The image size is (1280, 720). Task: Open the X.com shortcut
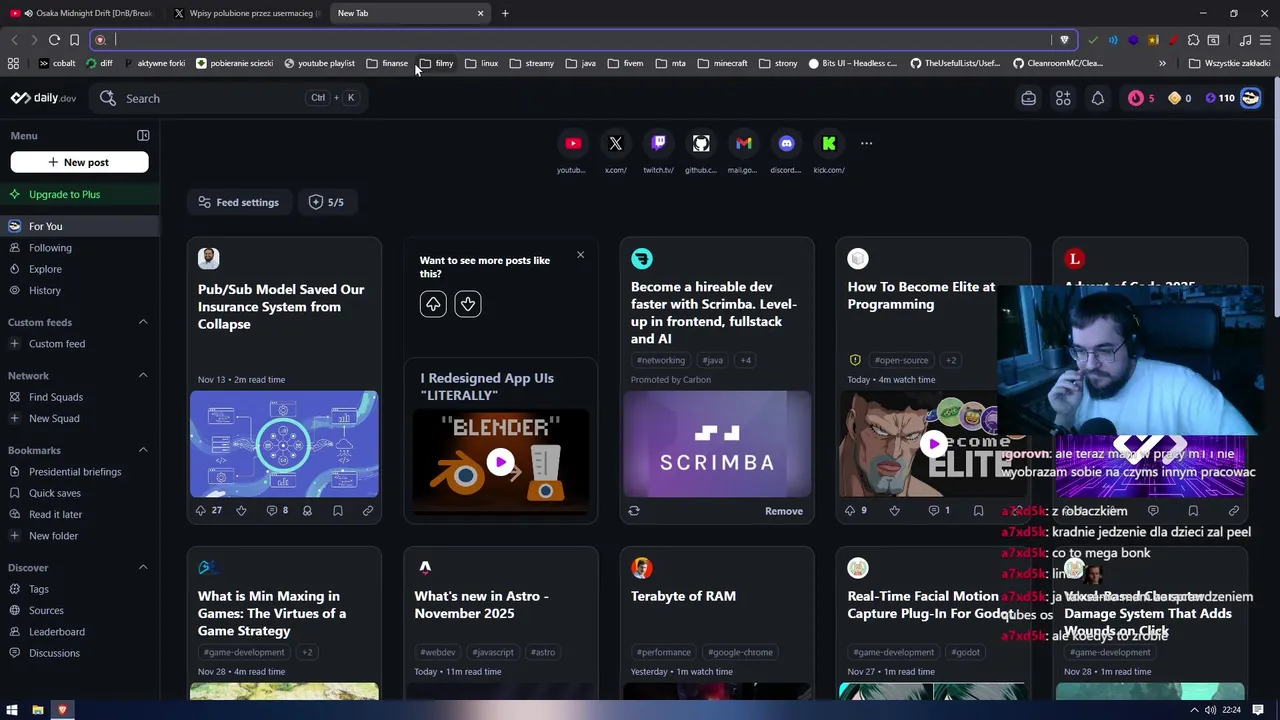point(616,144)
